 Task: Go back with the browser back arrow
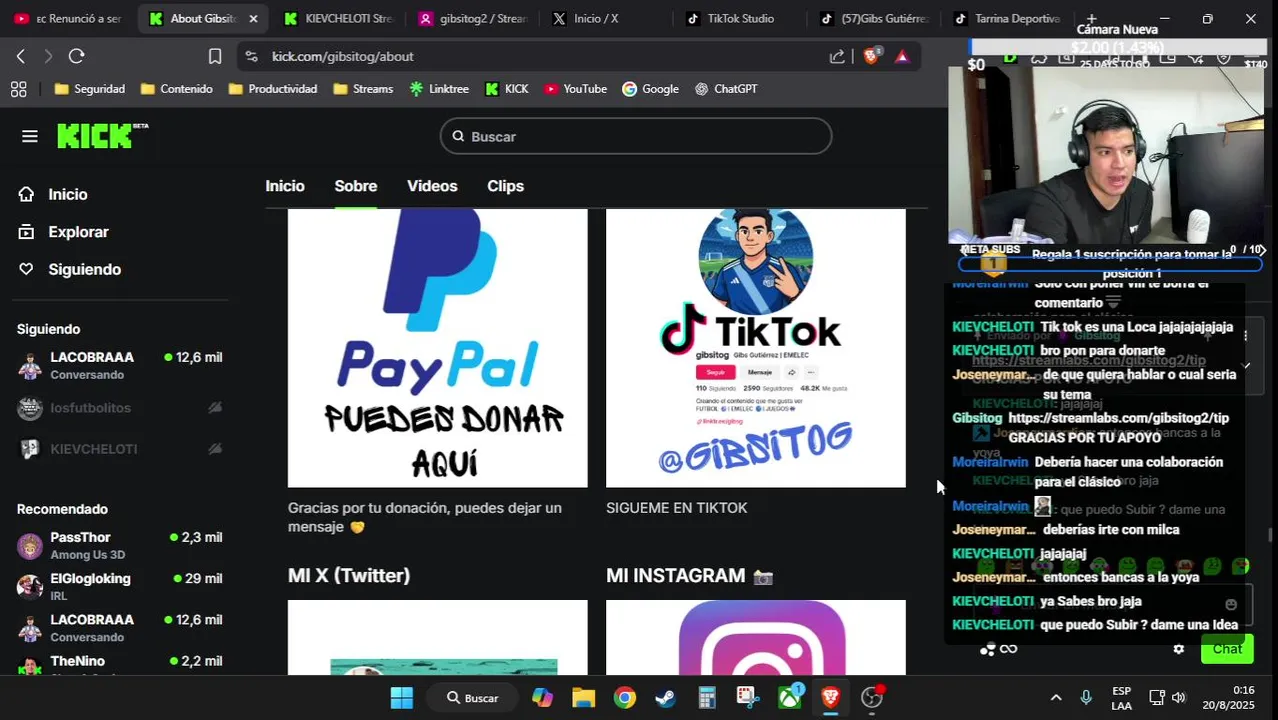point(20,56)
